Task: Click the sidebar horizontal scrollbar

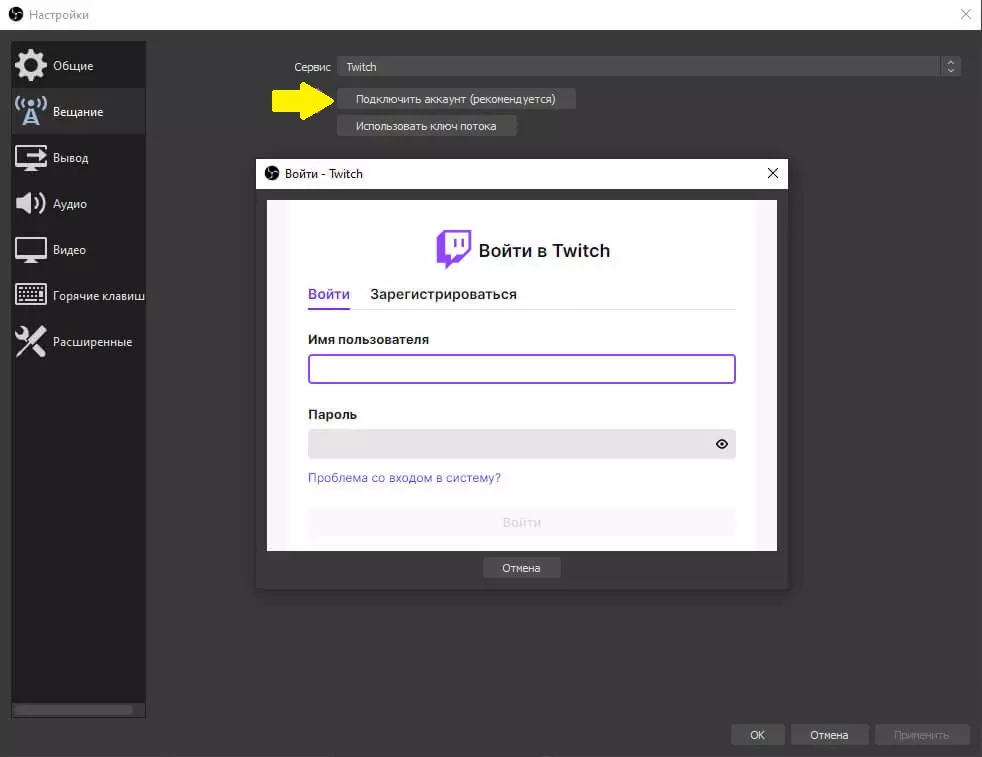Action: click(73, 710)
